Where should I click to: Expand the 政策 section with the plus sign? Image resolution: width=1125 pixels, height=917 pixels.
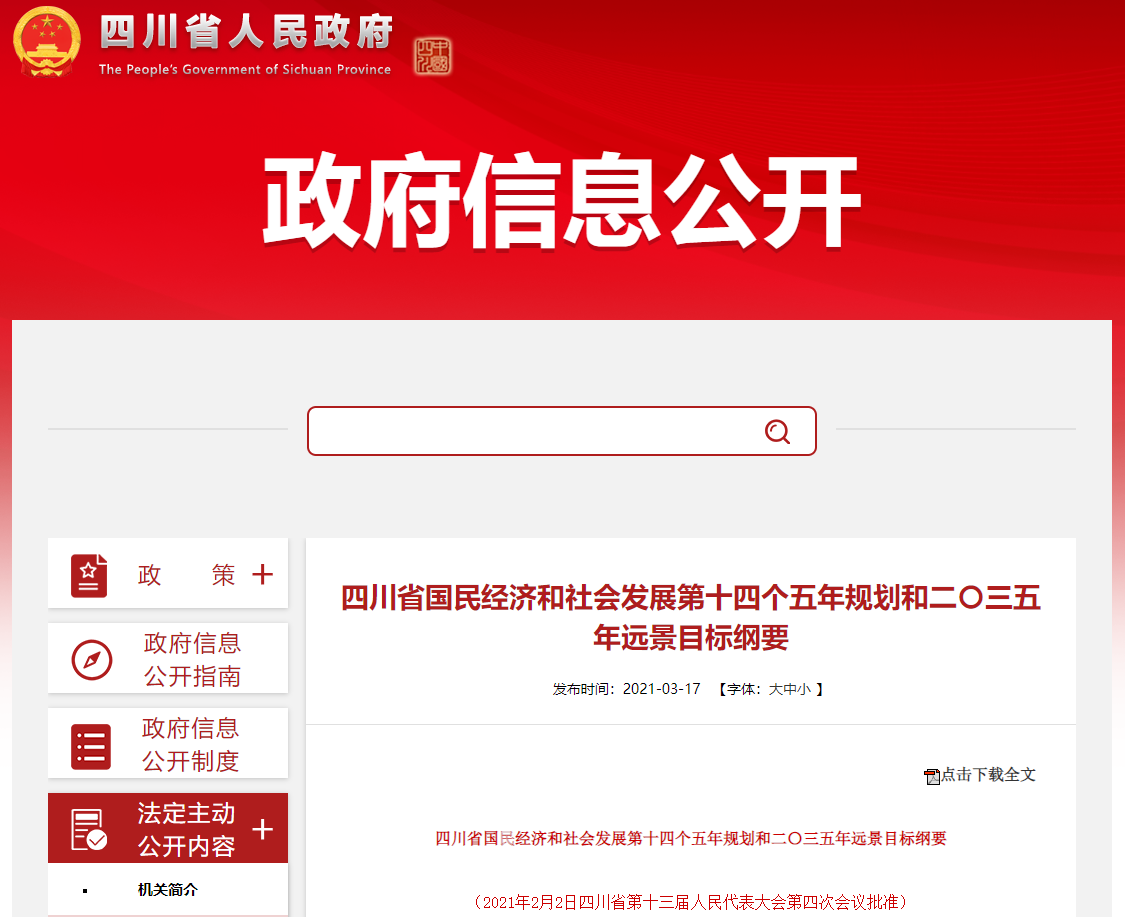click(262, 575)
